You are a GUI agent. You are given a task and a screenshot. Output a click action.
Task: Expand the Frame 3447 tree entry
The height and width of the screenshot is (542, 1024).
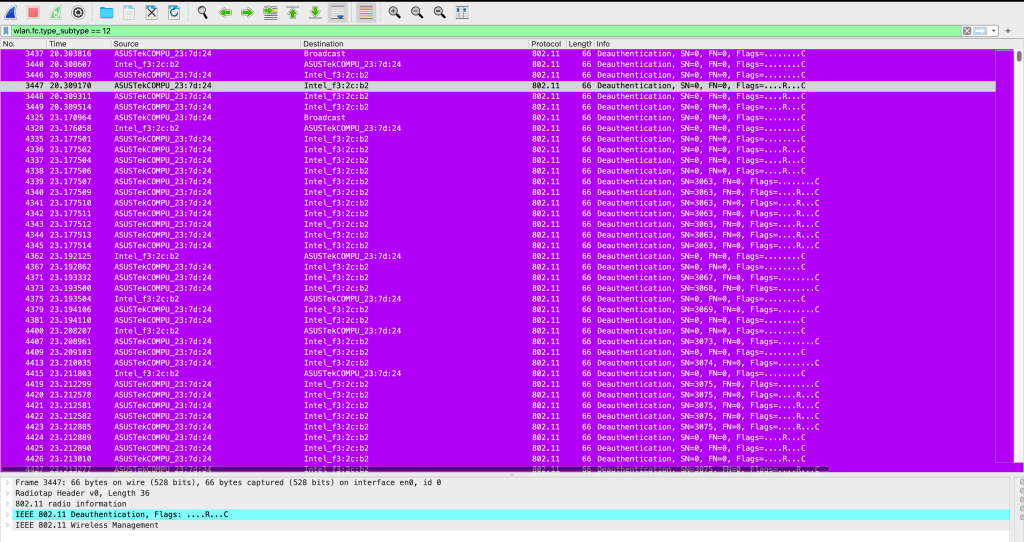[7, 482]
